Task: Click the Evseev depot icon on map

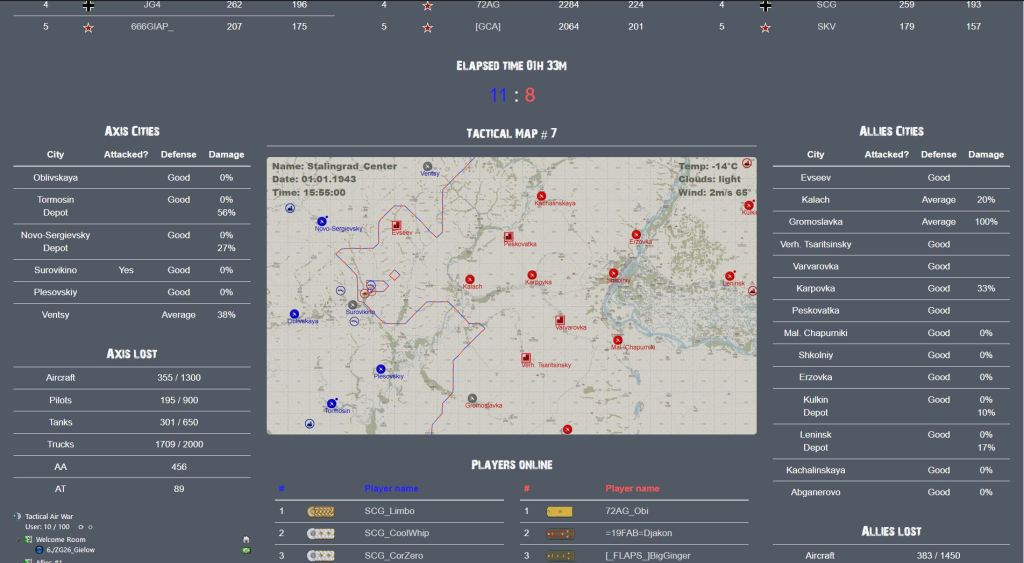Action: pyautogui.click(x=397, y=225)
